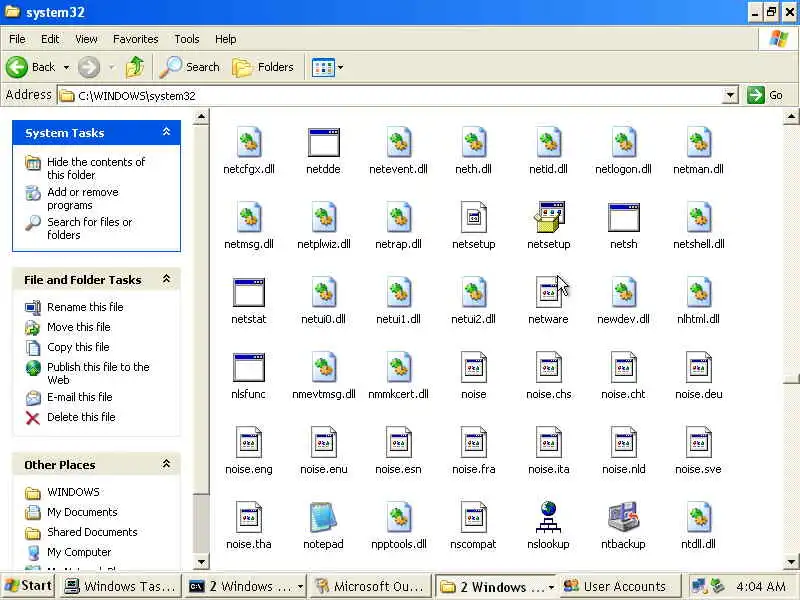800x600 pixels.
Task: Select the netlogon.dll file icon
Action: coord(623,142)
